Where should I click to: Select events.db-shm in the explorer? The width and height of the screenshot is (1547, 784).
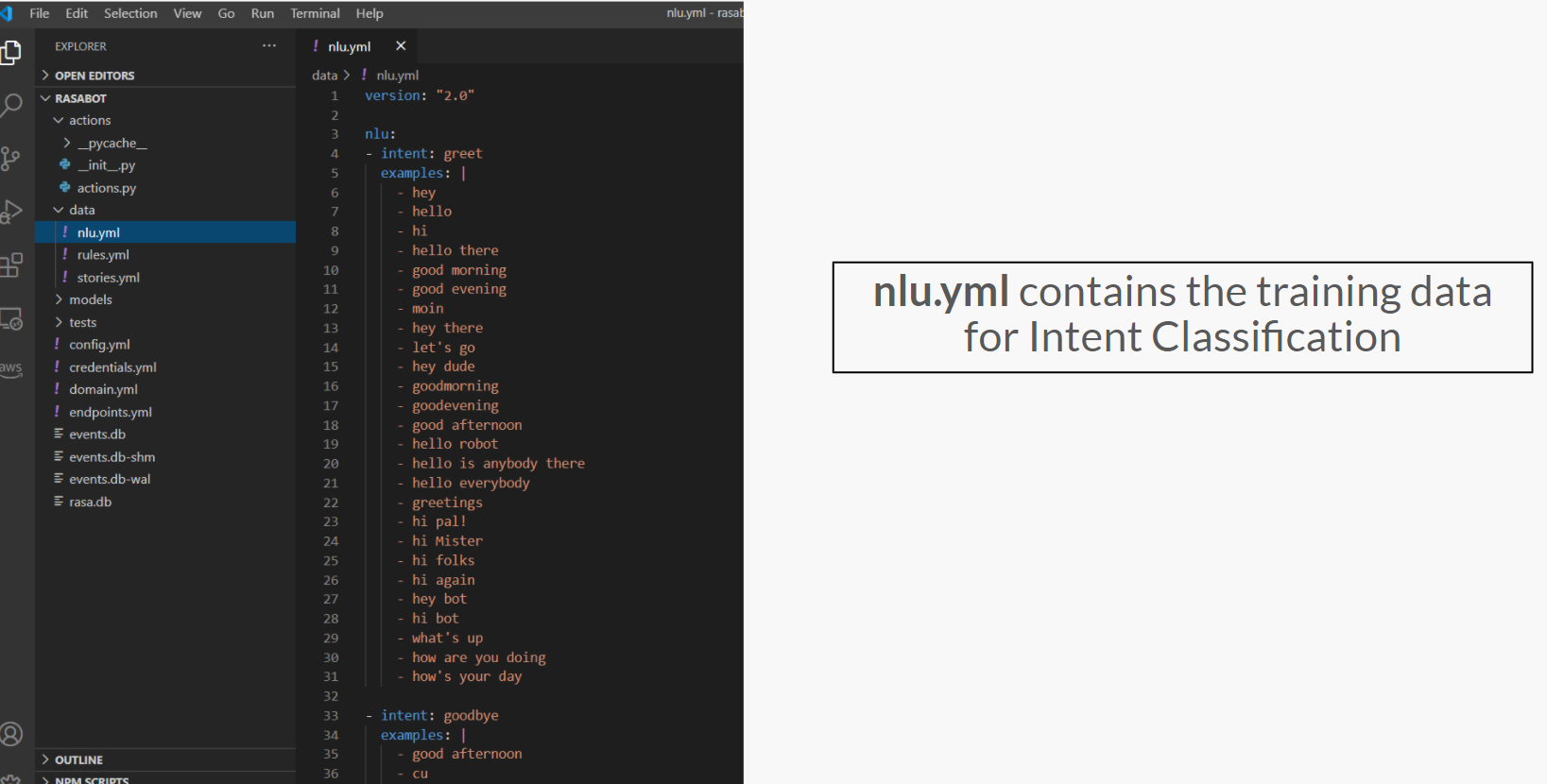tap(165, 457)
